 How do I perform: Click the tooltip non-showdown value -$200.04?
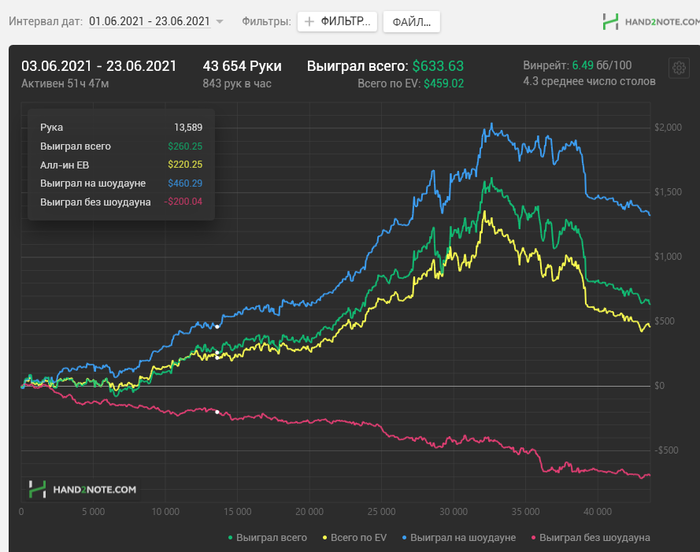183,201
